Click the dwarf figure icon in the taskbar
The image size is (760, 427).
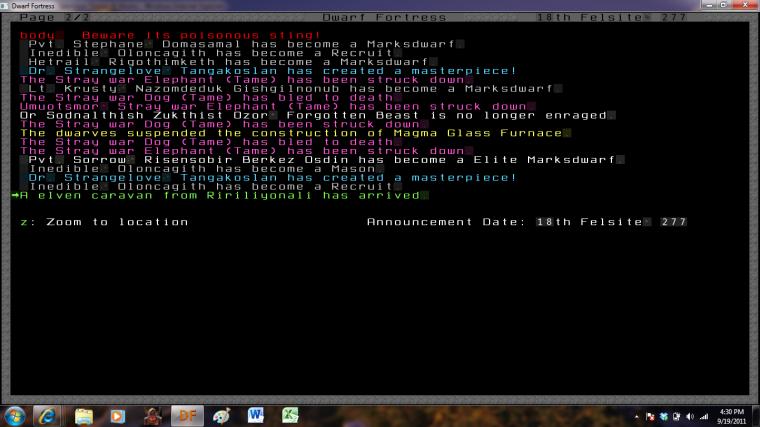point(152,416)
